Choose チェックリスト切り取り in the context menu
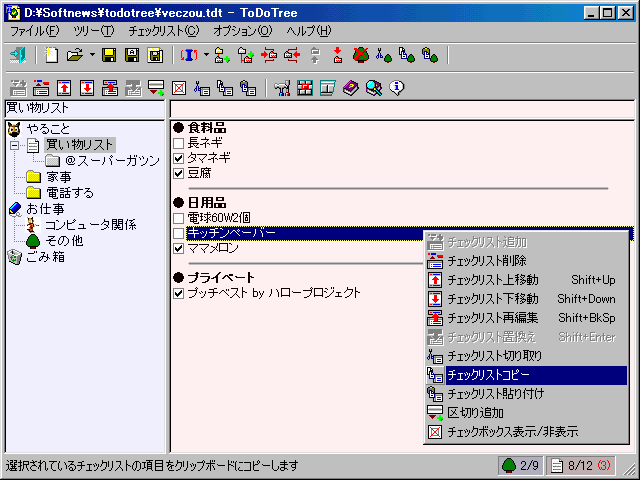 click(x=527, y=356)
